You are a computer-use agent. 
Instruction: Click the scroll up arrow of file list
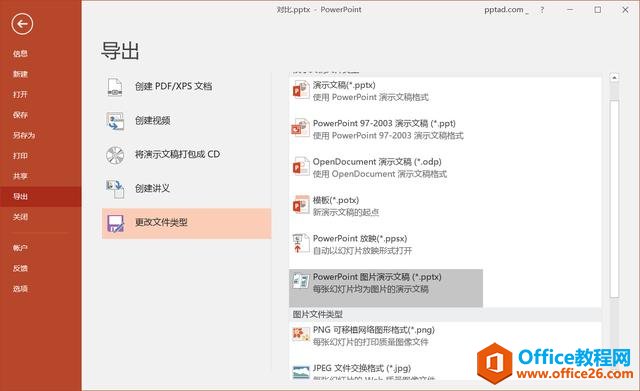[614, 78]
